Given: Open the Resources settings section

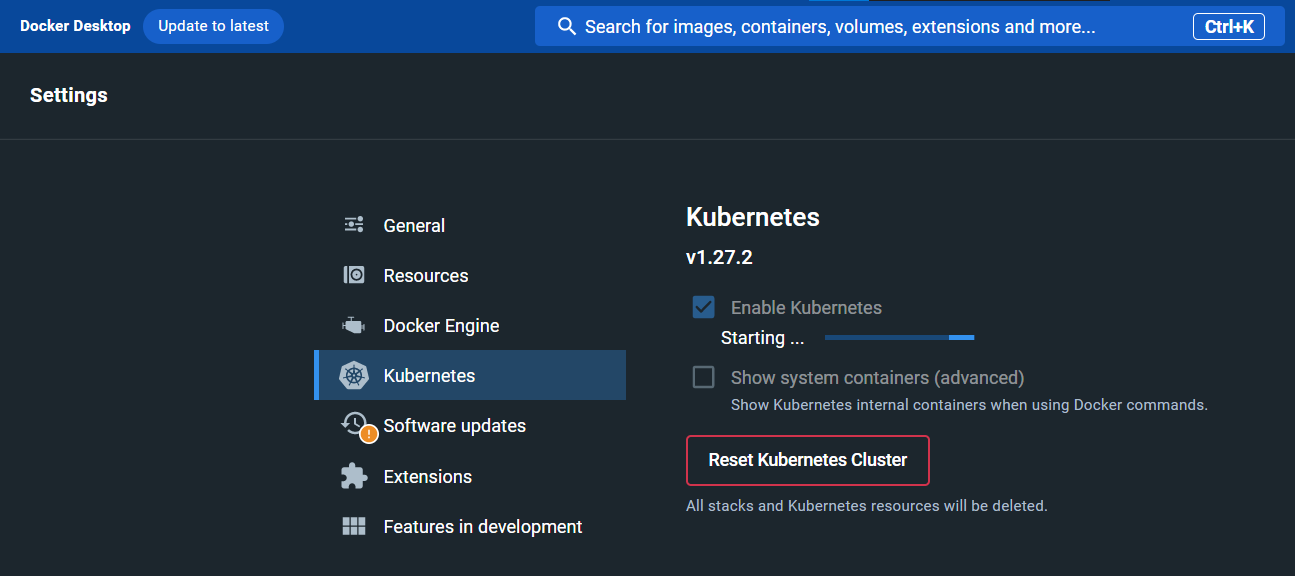Looking at the screenshot, I should tap(470, 275).
